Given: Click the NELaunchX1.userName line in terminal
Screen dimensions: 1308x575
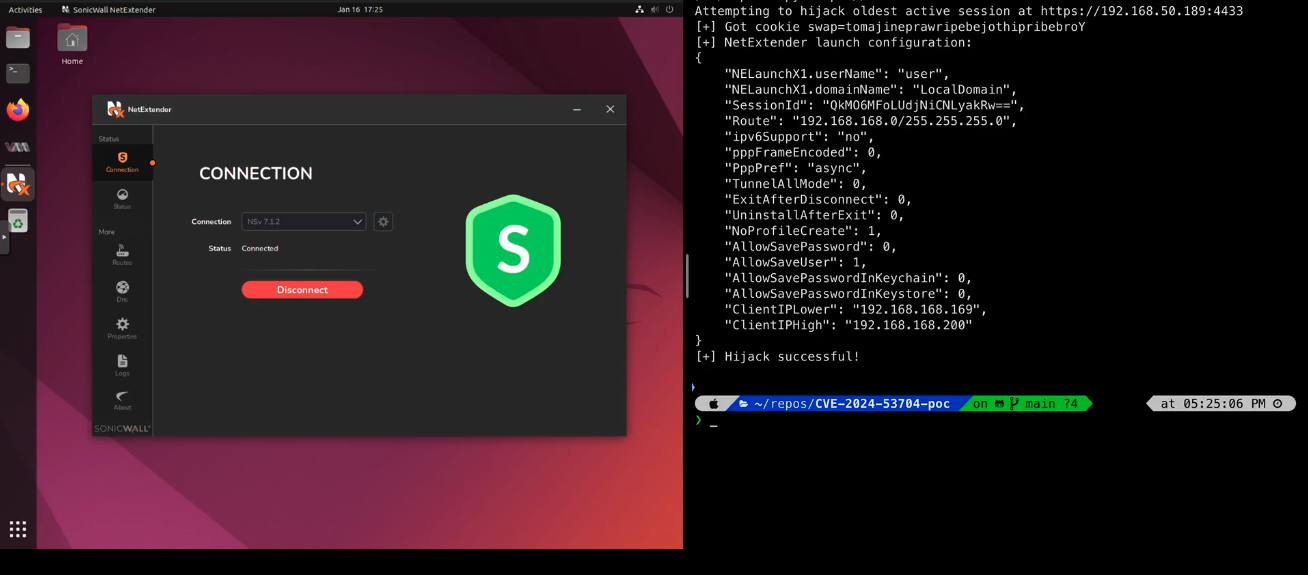Looking at the screenshot, I should pyautogui.click(x=837, y=74).
